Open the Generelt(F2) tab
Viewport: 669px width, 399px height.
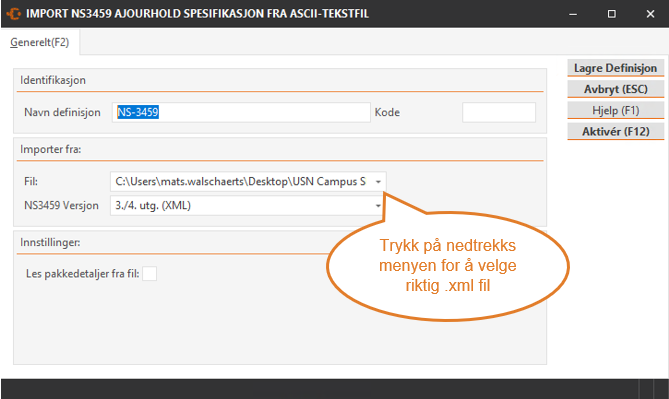[x=40, y=42]
